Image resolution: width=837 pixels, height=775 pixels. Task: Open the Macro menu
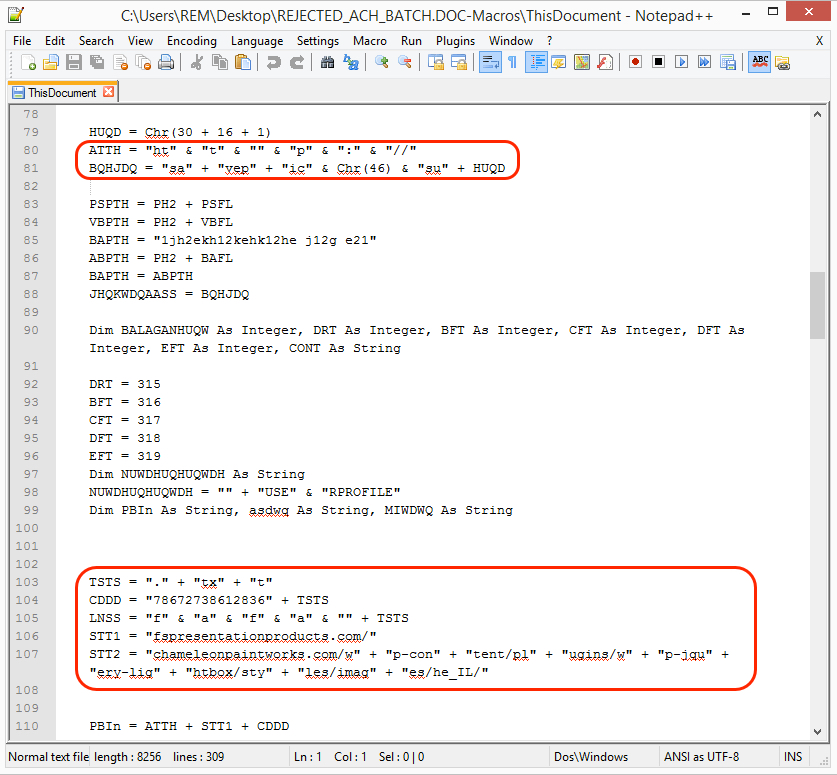coord(369,41)
